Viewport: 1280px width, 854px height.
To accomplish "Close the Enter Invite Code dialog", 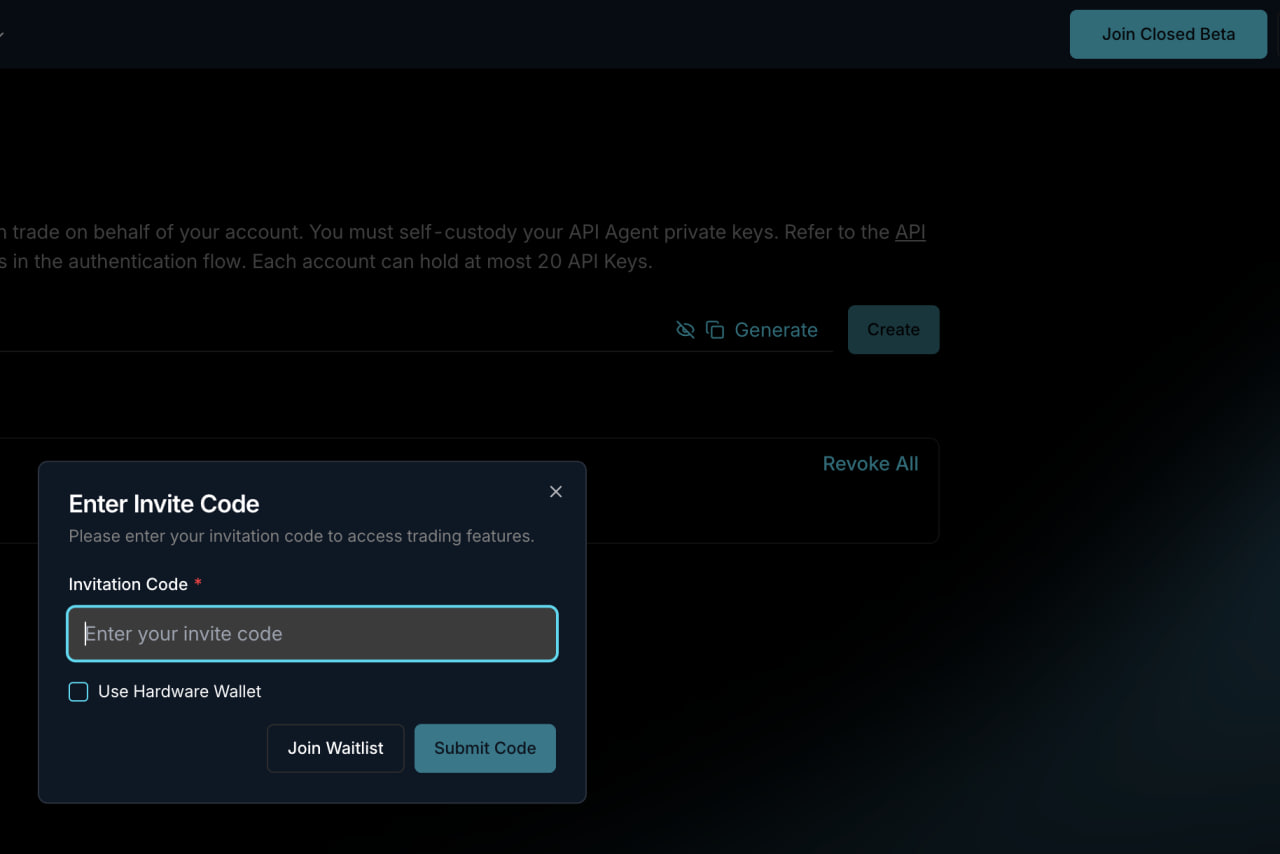I will [x=556, y=492].
